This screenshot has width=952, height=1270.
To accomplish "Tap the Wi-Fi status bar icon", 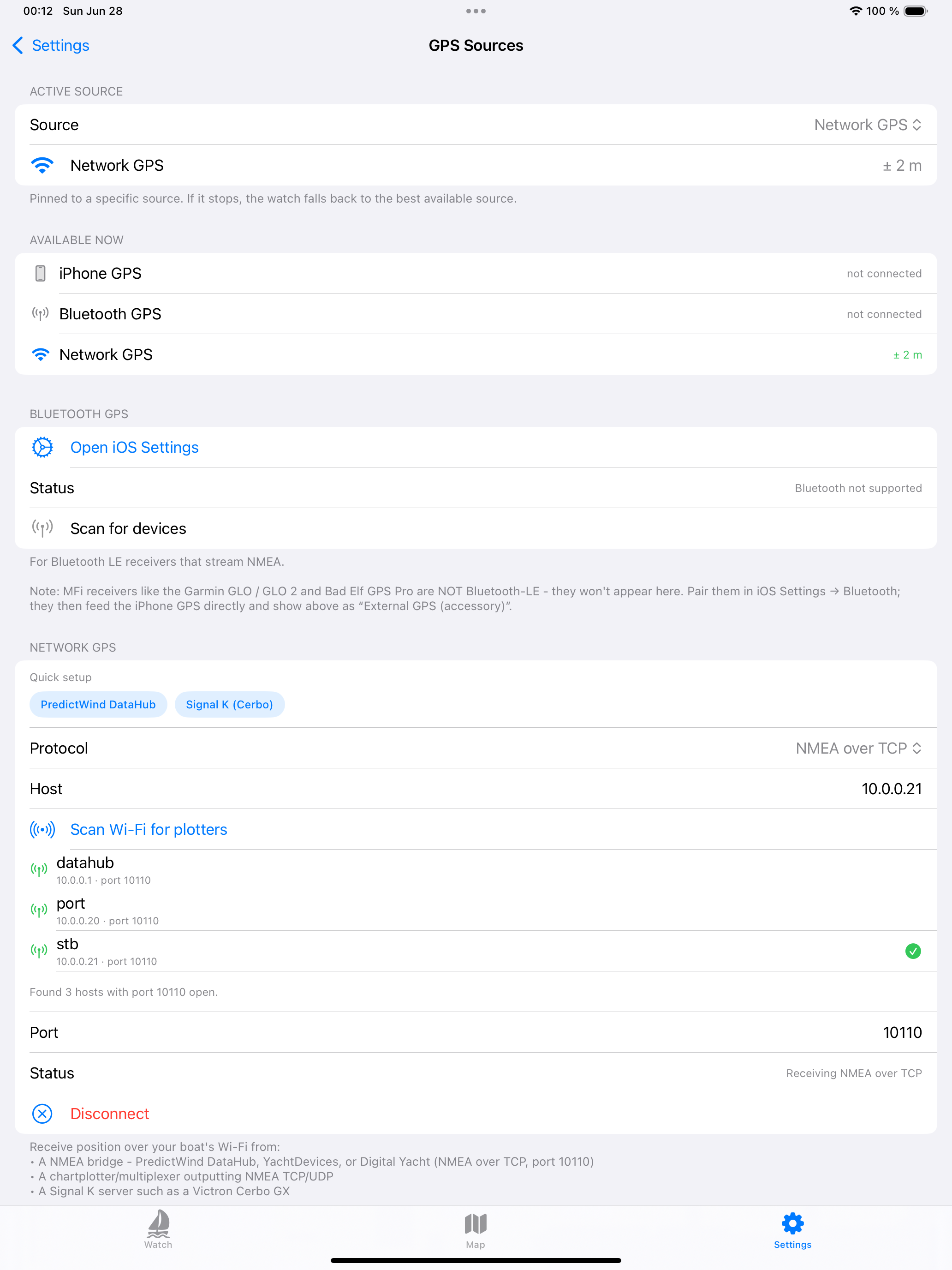I will [856, 11].
